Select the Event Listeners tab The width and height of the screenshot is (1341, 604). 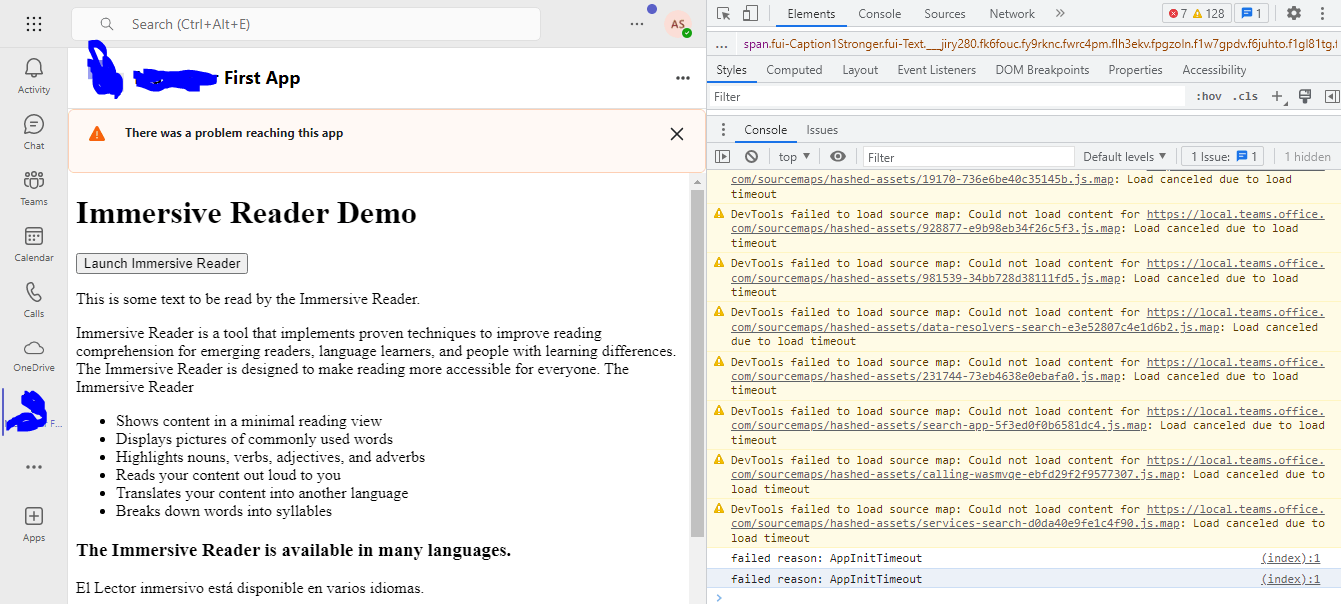click(x=936, y=70)
